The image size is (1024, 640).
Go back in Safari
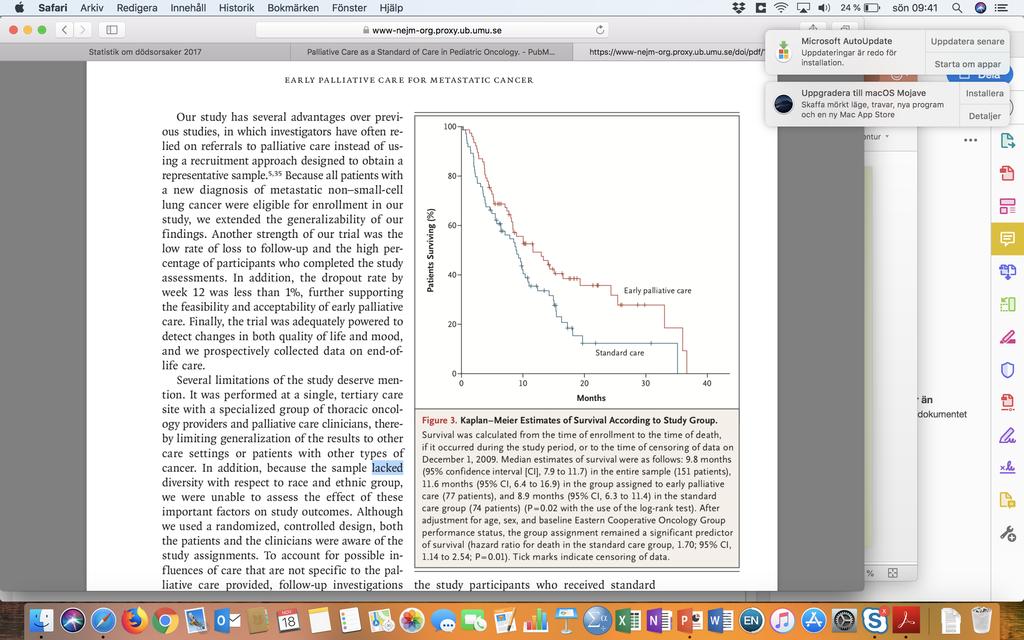coord(64,29)
